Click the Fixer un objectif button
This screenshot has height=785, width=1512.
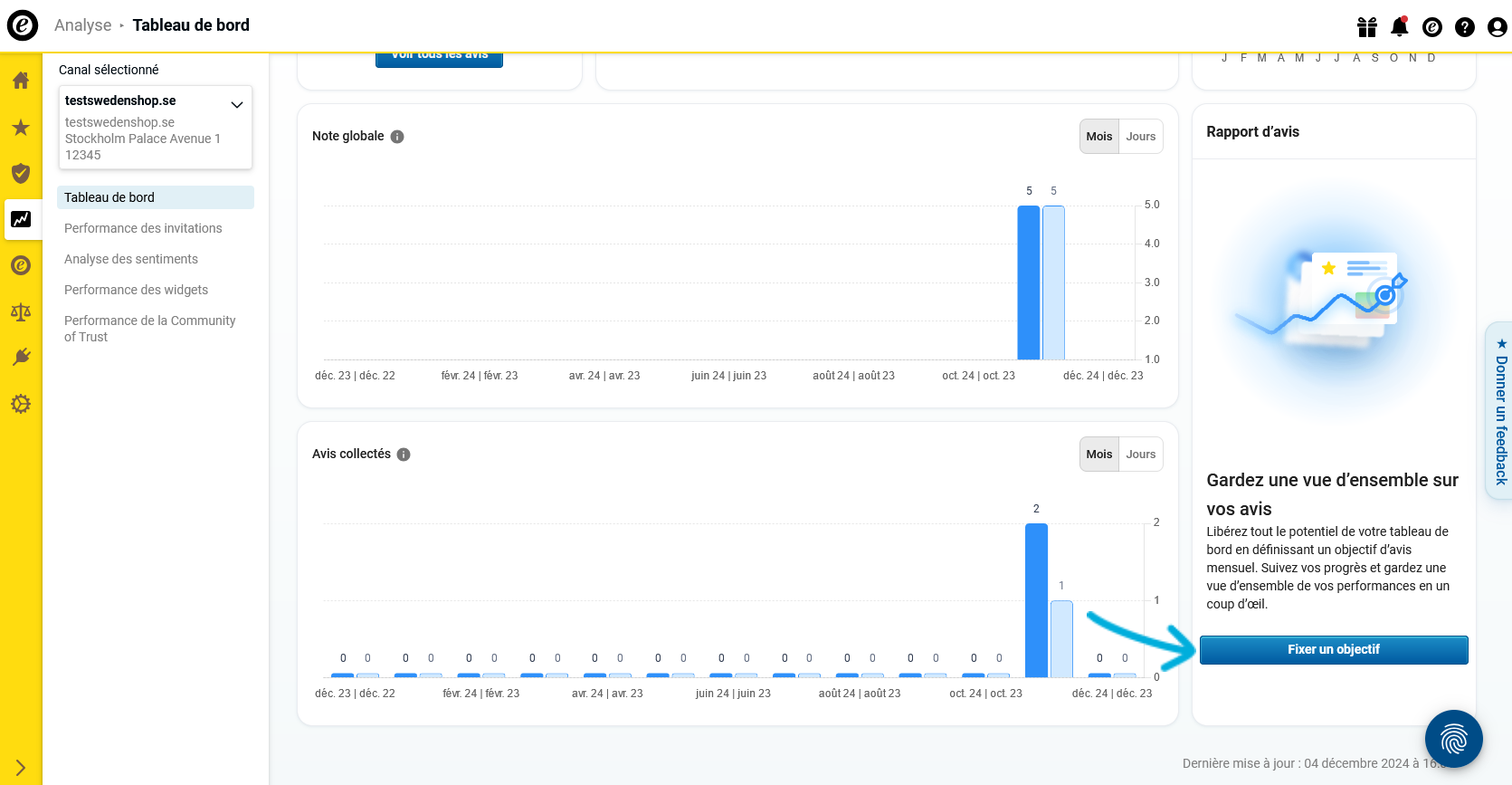pyautogui.click(x=1334, y=649)
